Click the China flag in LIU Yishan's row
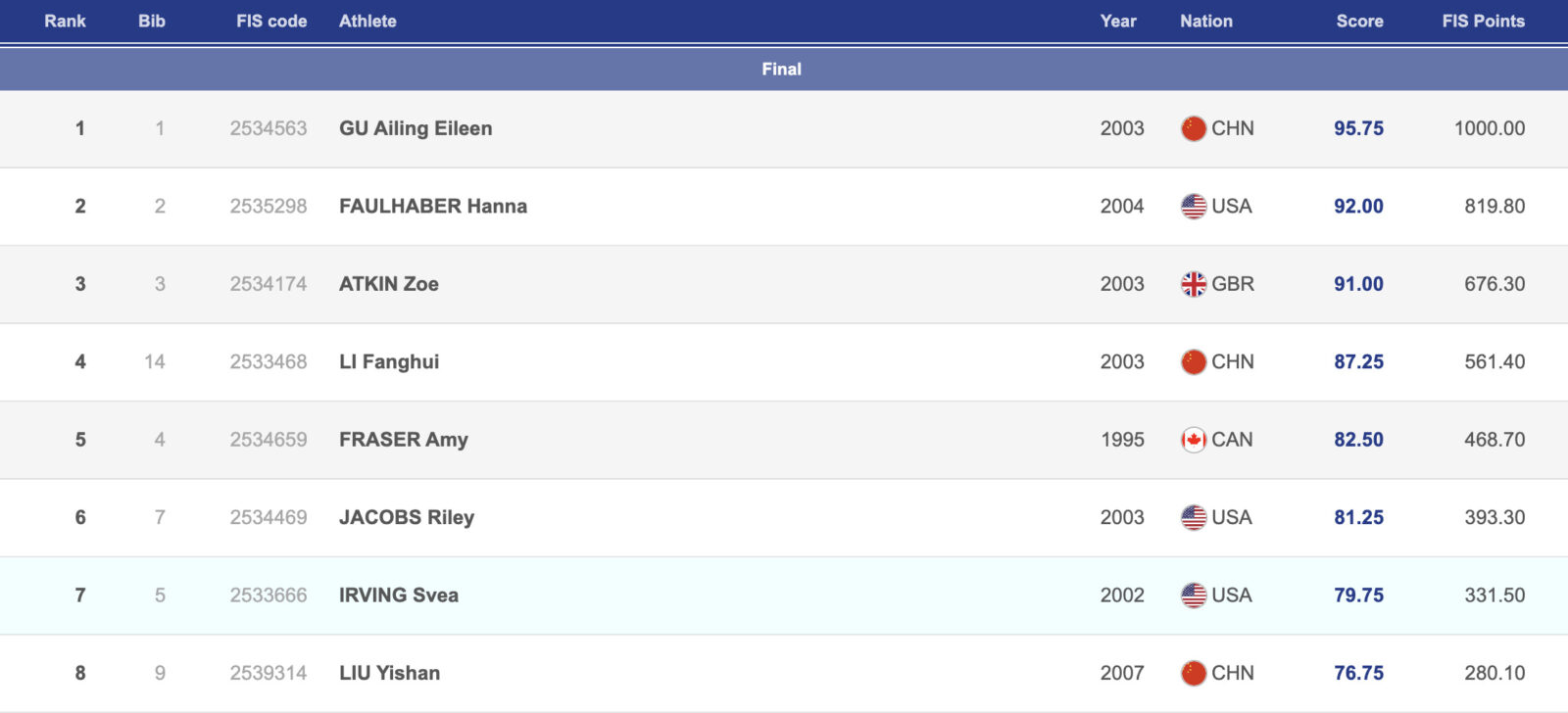 click(x=1193, y=673)
